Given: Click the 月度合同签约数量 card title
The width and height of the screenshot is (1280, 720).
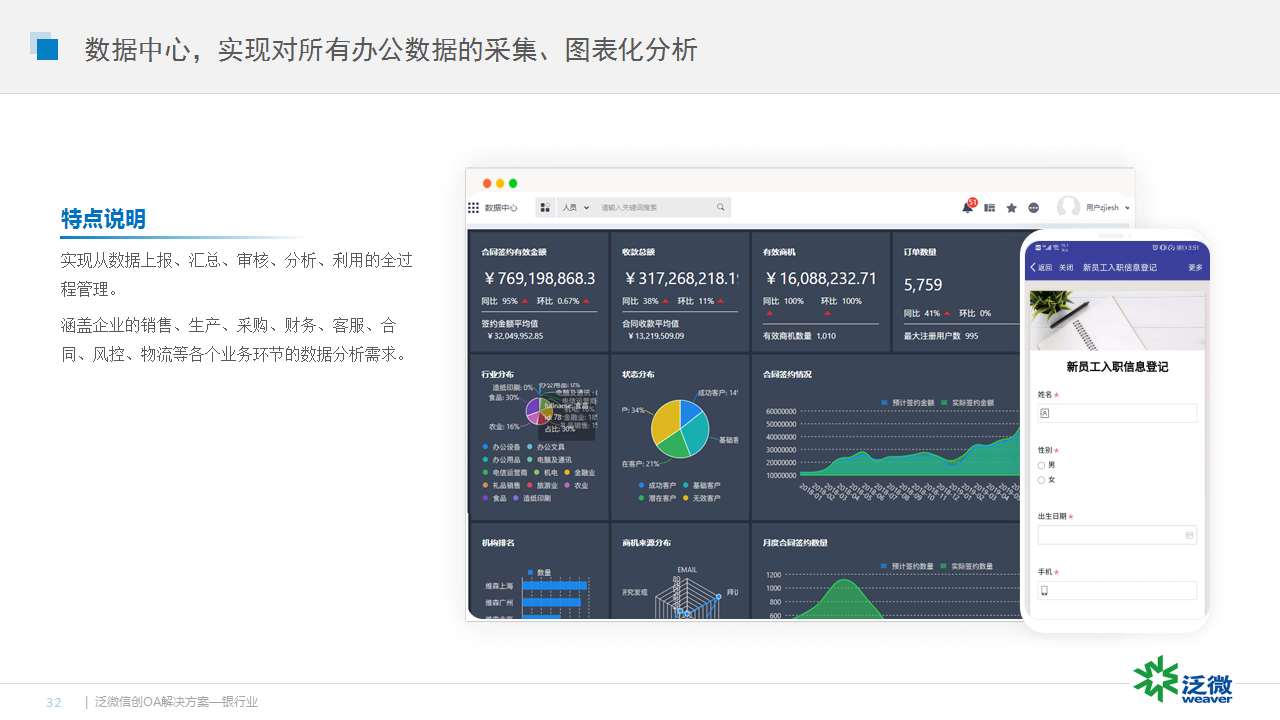Looking at the screenshot, I should pos(795,543).
